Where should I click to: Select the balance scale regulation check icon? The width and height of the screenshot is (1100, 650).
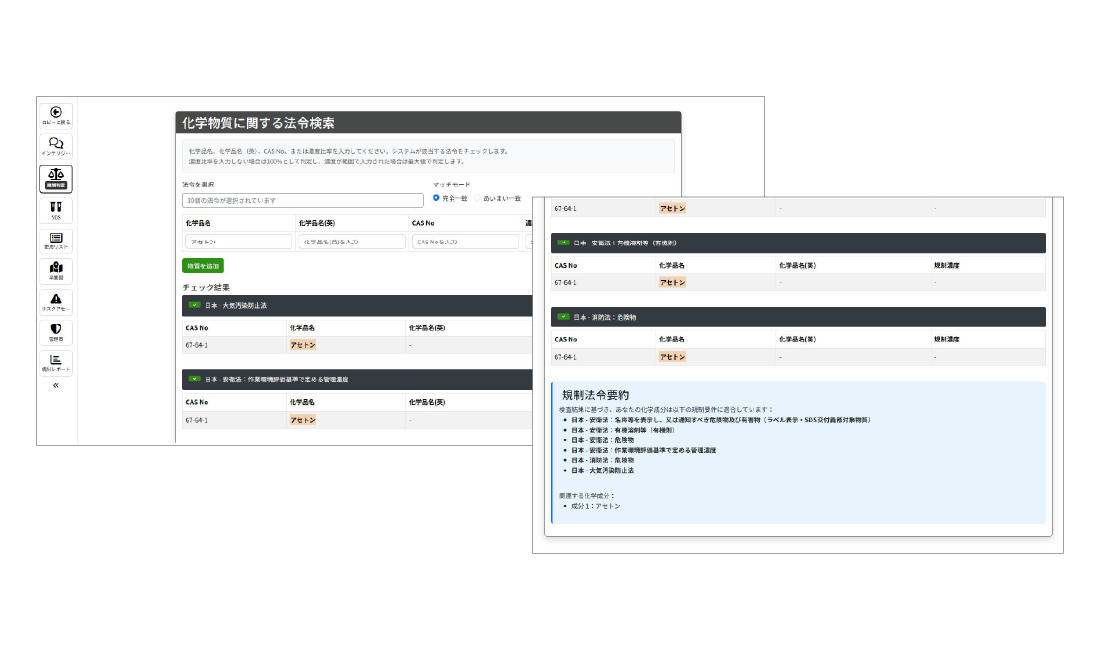pyautogui.click(x=56, y=176)
